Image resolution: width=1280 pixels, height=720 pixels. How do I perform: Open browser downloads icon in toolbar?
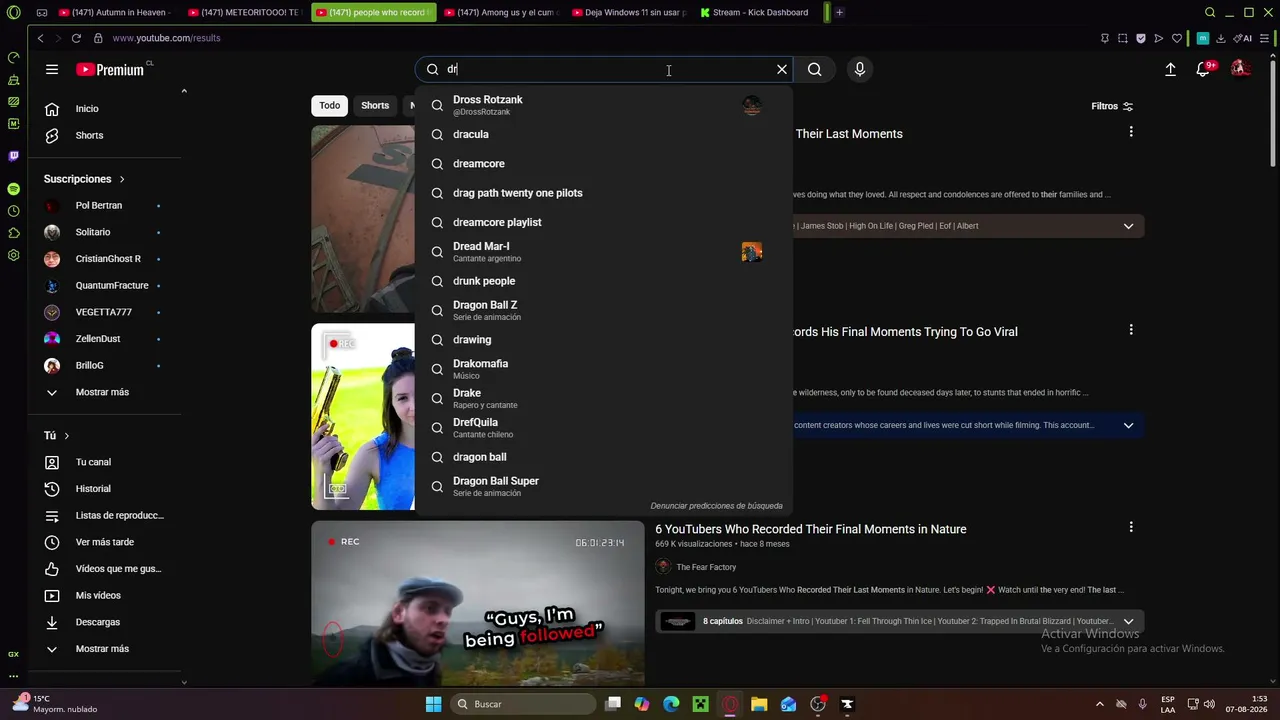pos(1221,38)
